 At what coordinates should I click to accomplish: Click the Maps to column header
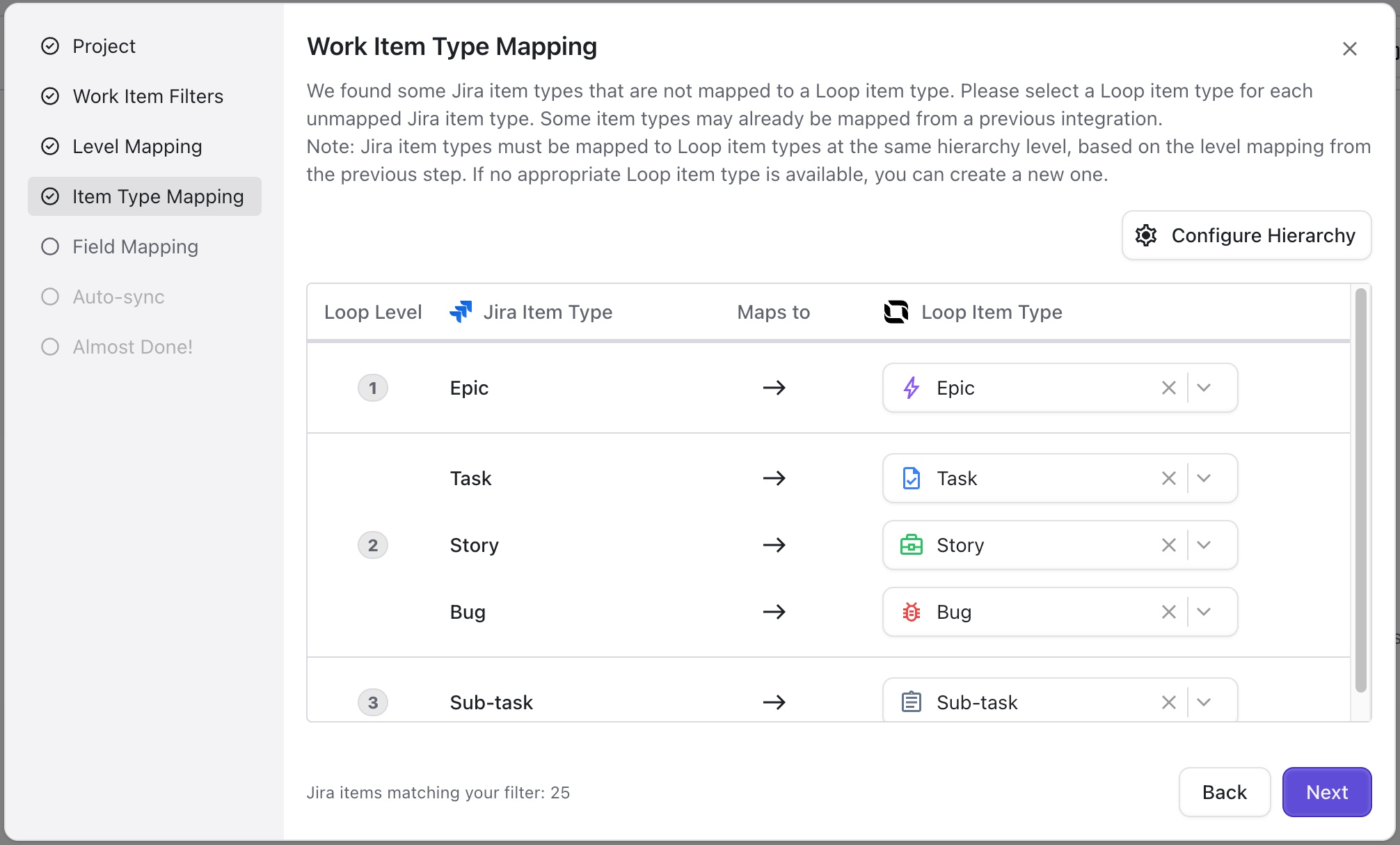[774, 312]
